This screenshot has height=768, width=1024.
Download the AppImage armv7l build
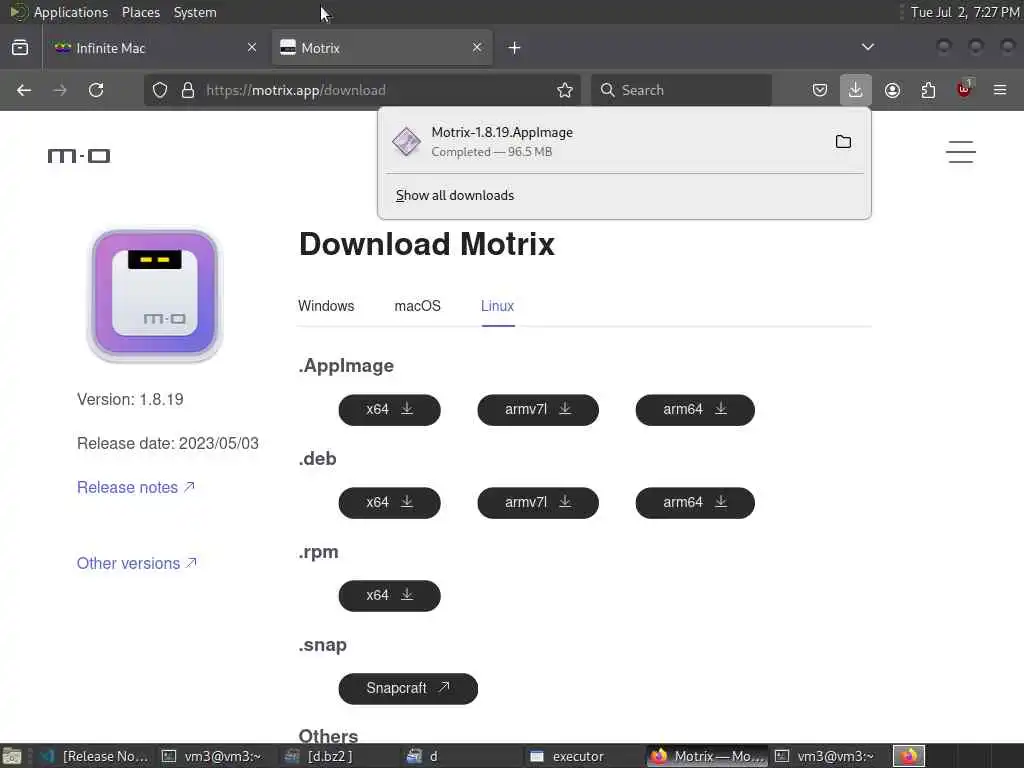pyautogui.click(x=538, y=409)
